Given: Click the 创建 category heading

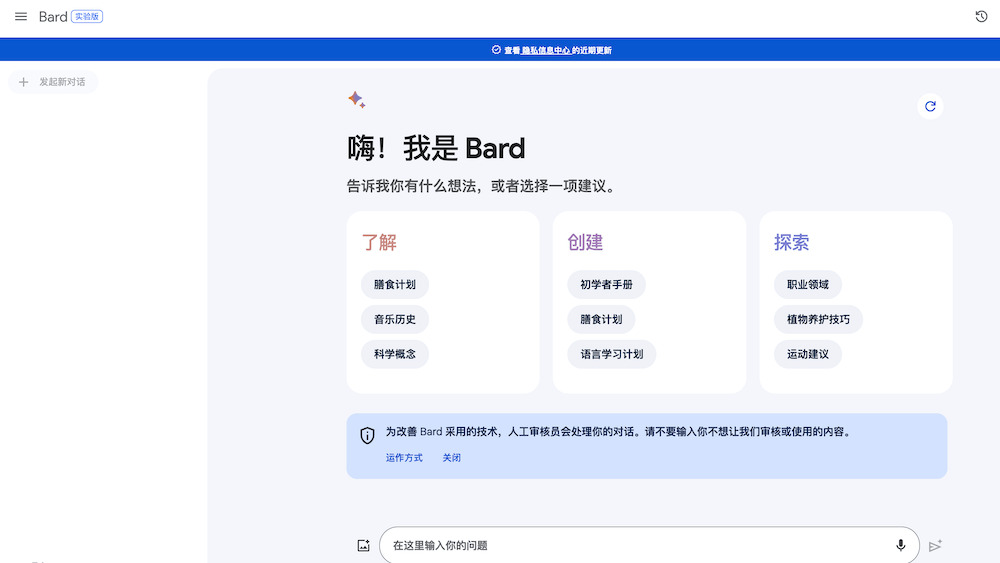Looking at the screenshot, I should click(x=585, y=242).
